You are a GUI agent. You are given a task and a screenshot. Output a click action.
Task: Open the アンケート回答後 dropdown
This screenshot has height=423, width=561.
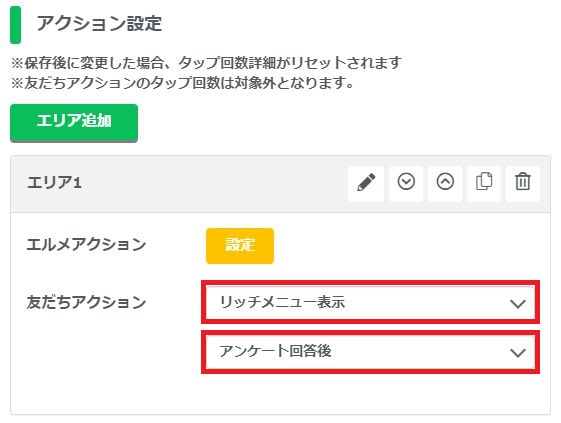coord(370,352)
